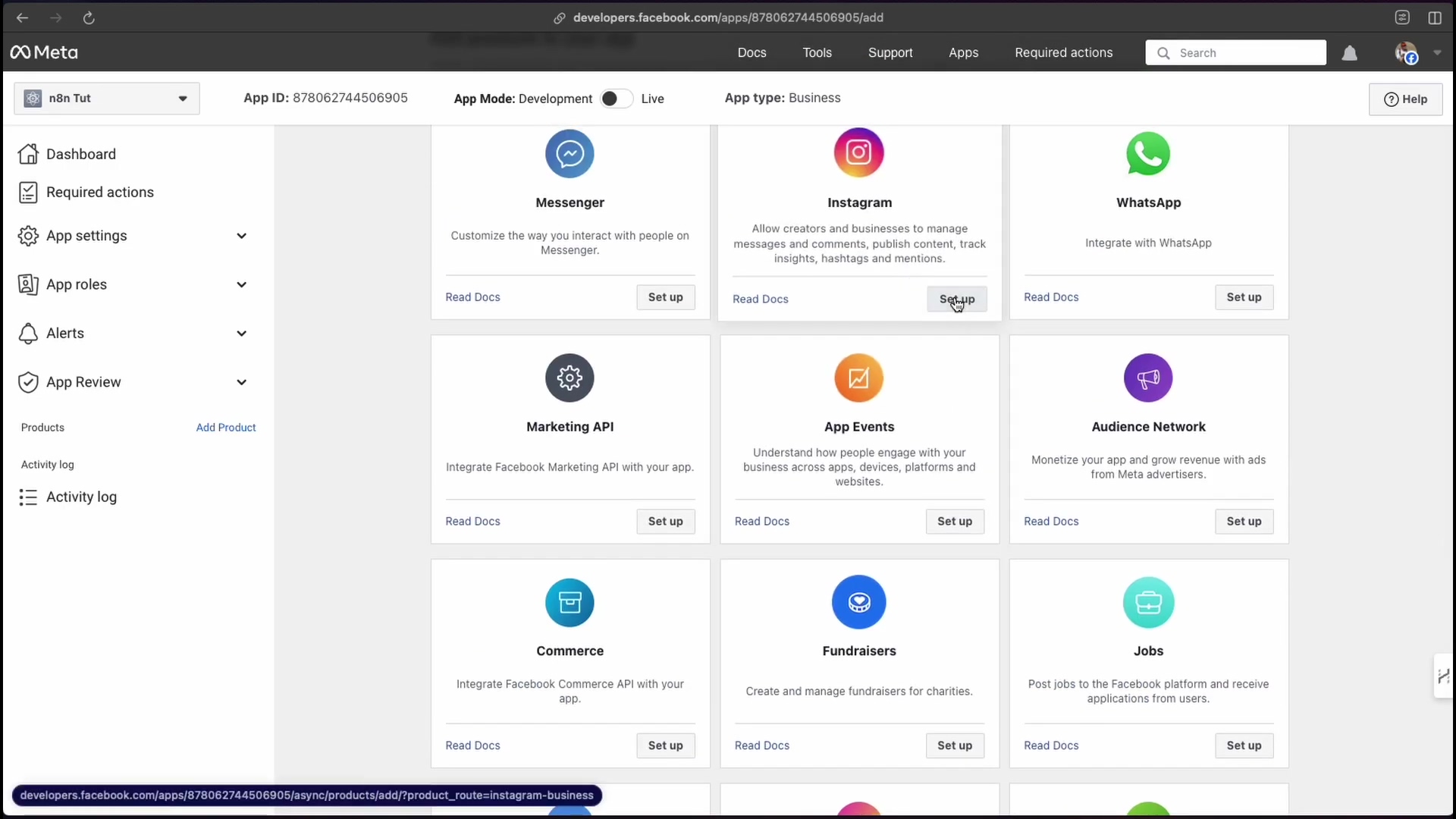Screen dimensions: 1456x819
Task: Click the Help button
Action: tap(1405, 99)
